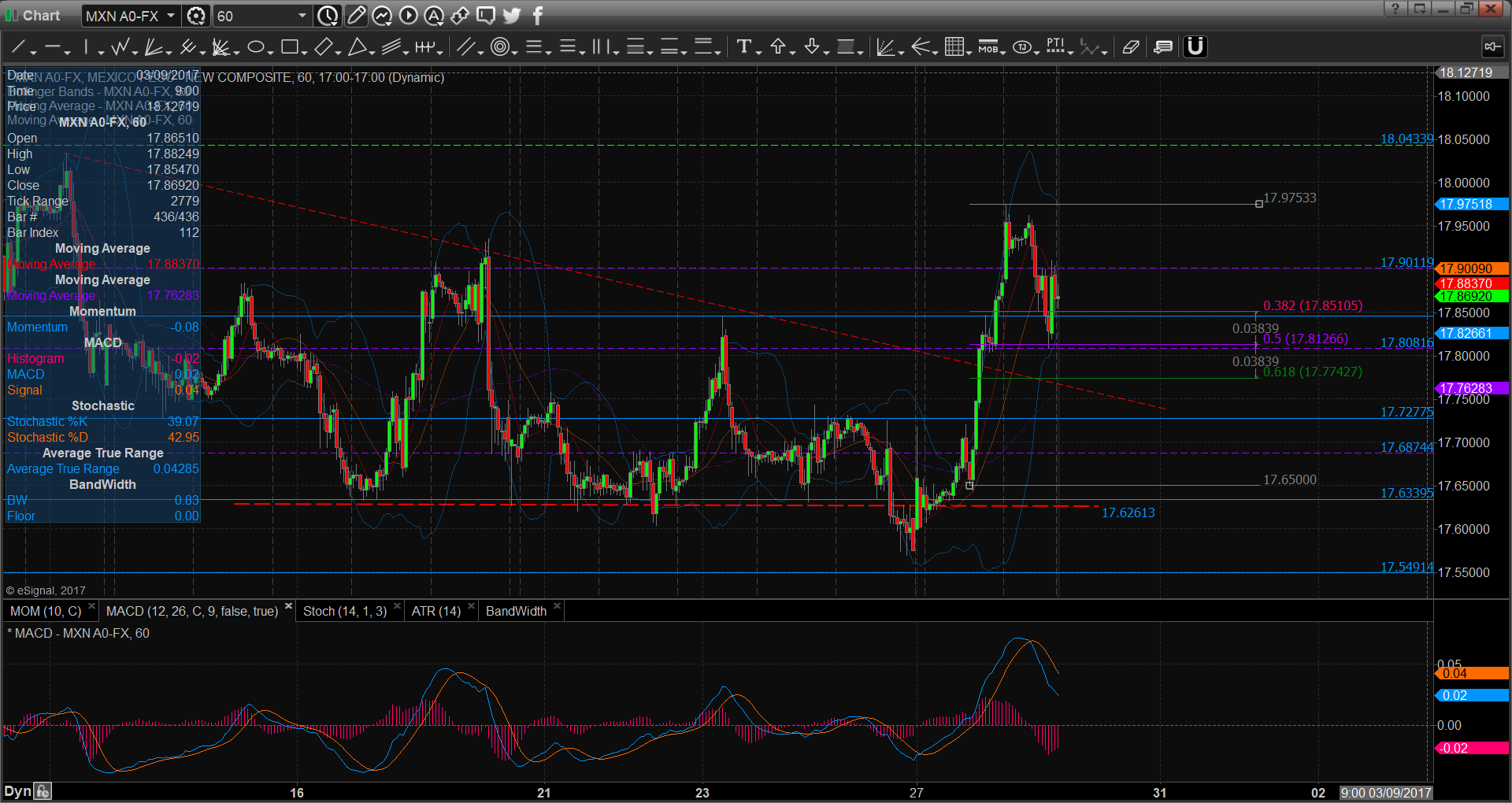Select the triangle drawing tool
Screen dimensions: 1512x803
(357, 47)
